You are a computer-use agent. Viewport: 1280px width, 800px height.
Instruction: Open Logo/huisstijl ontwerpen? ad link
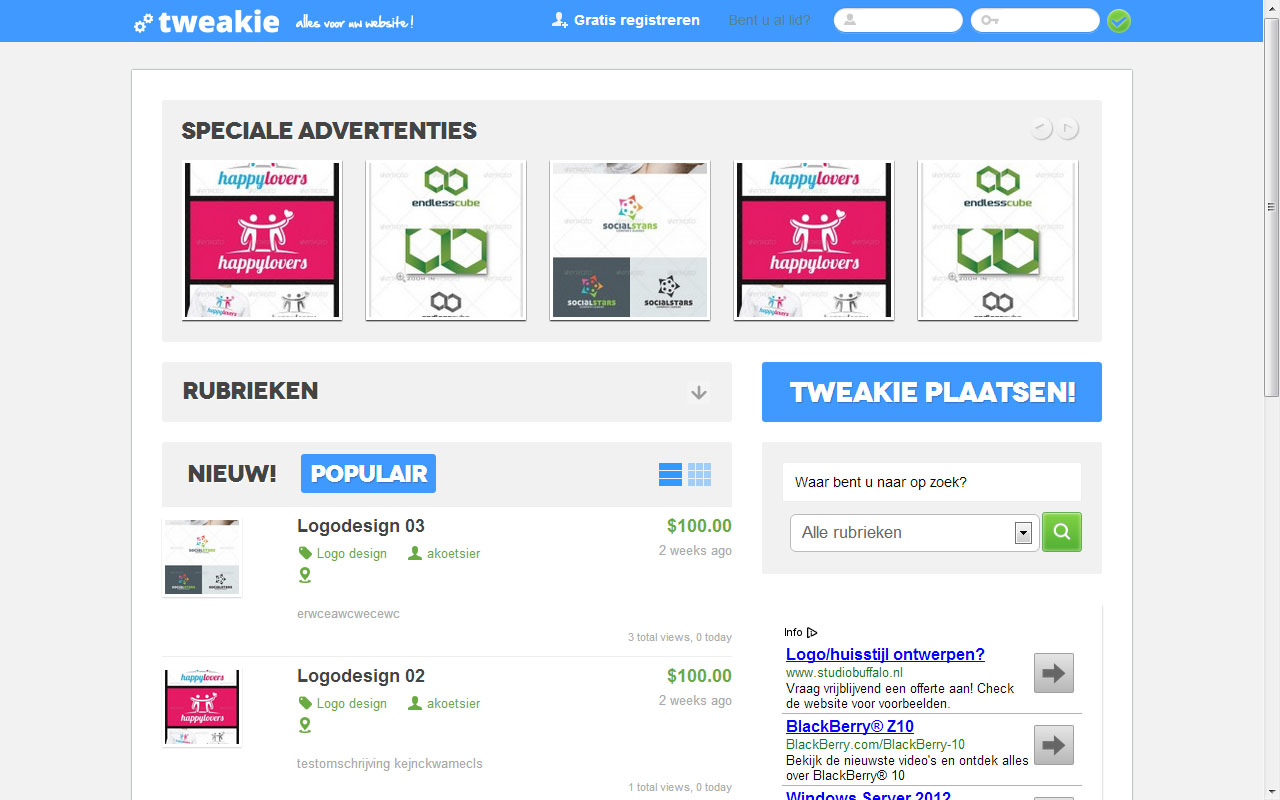(x=885, y=655)
